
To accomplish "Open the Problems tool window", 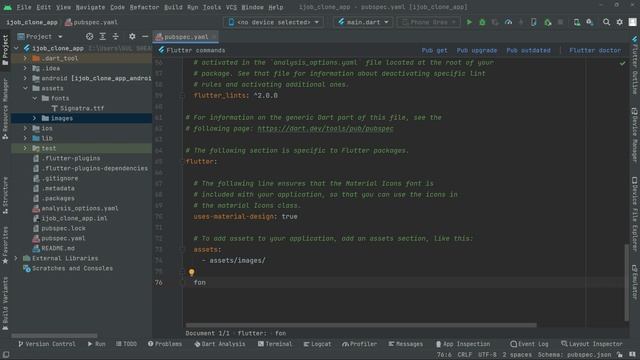I will pyautogui.click(x=165, y=344).
